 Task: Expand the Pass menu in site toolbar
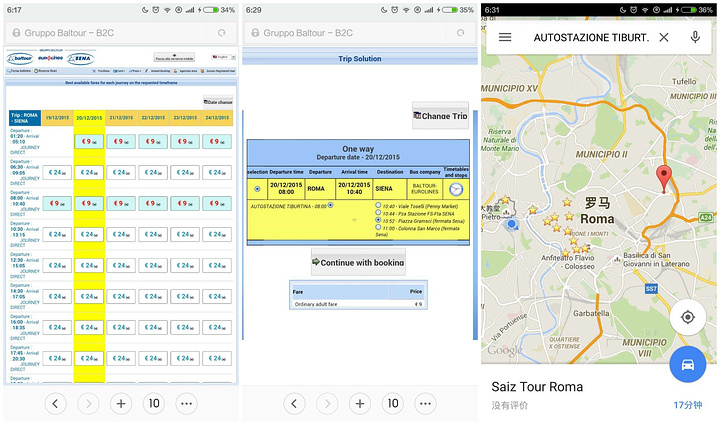pyautogui.click(x=135, y=71)
